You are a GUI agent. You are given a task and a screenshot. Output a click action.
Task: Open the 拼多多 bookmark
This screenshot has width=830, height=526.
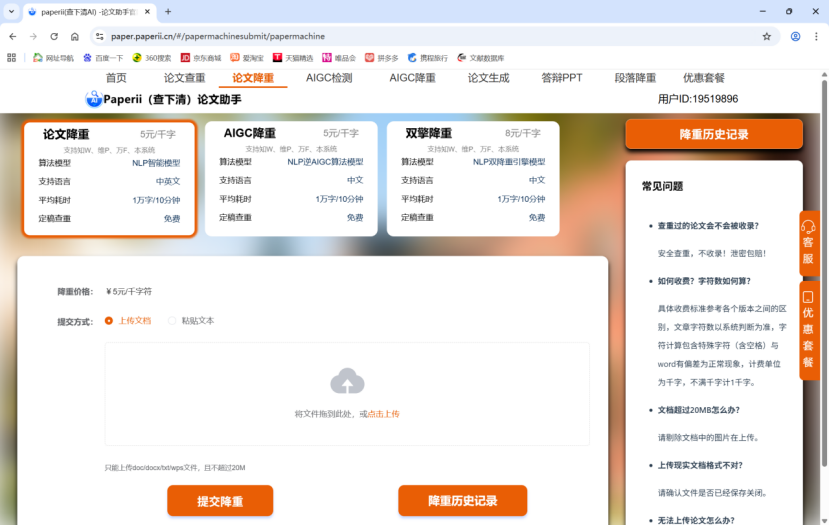(x=381, y=58)
